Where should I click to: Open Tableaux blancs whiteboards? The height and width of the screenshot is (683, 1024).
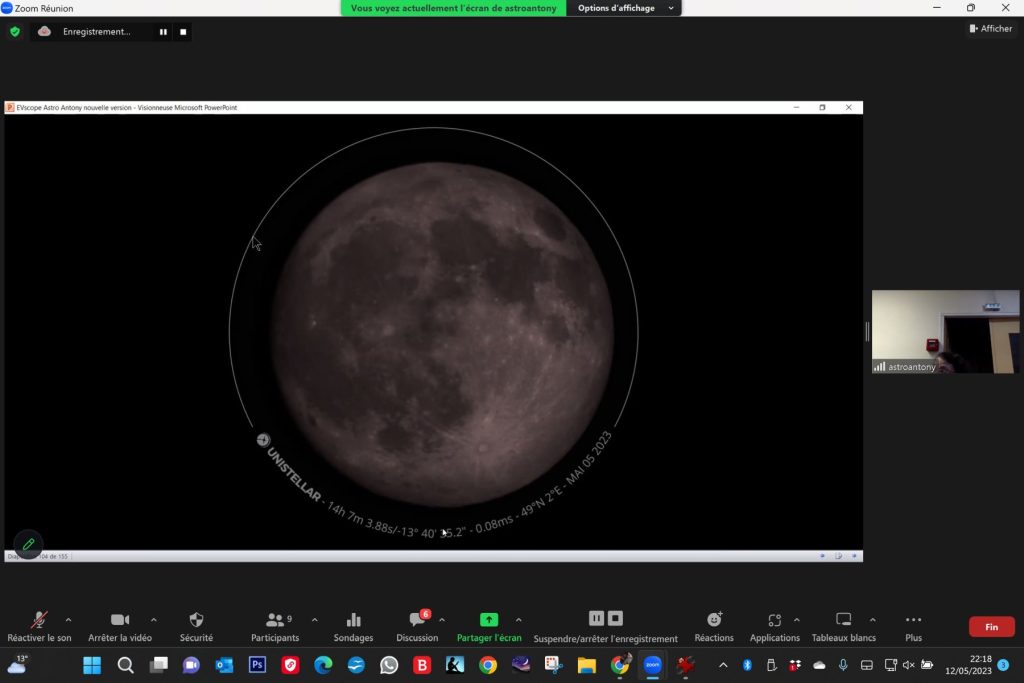click(x=844, y=627)
